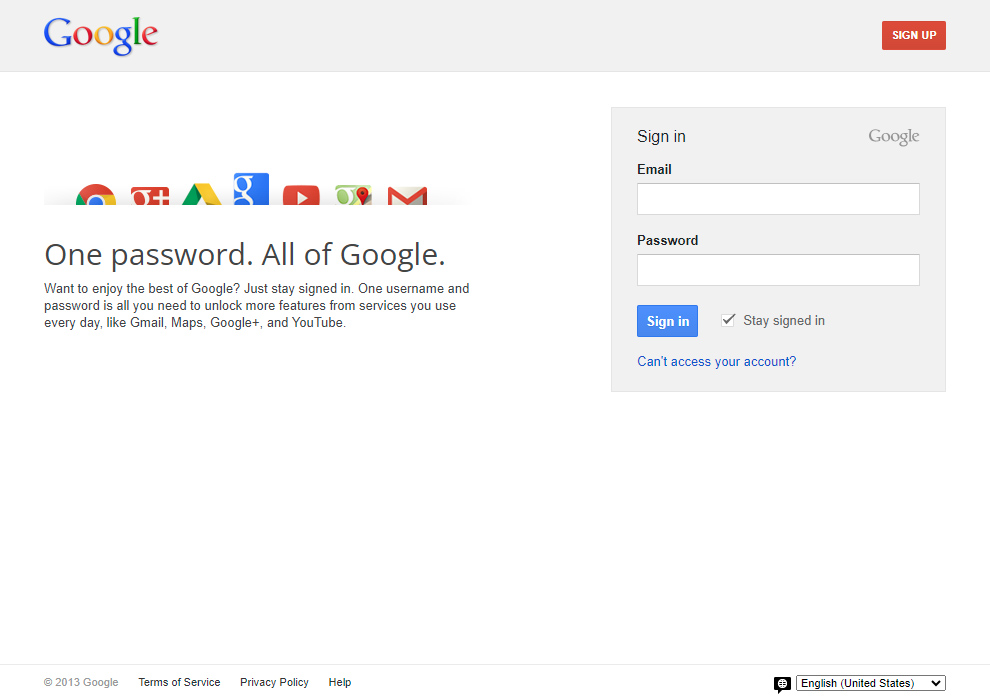
Task: Click the YouTube play icon
Action: (301, 195)
